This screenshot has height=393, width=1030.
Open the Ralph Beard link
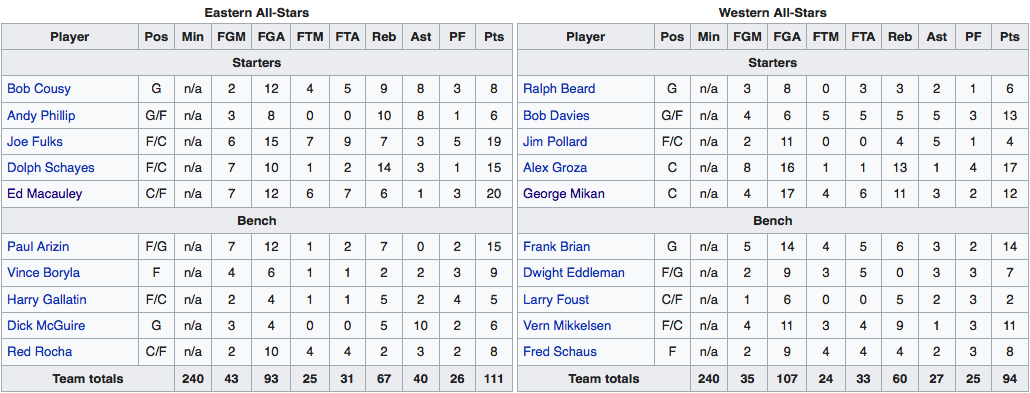pyautogui.click(x=559, y=89)
